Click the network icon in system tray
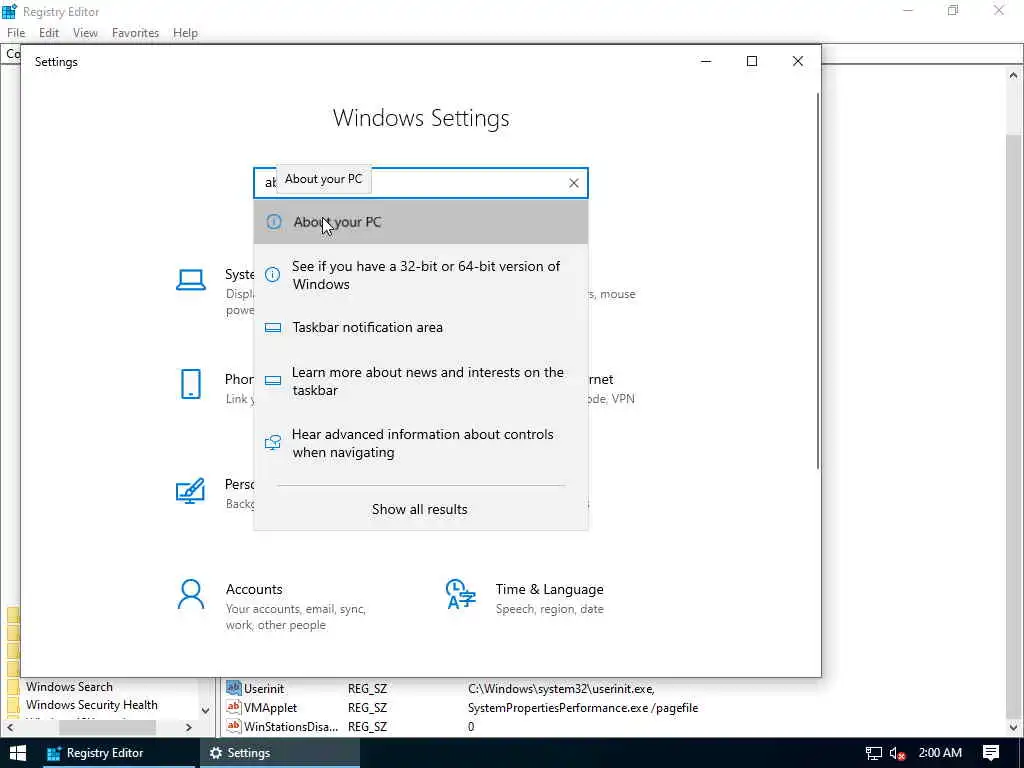Image resolution: width=1024 pixels, height=768 pixels. point(874,753)
